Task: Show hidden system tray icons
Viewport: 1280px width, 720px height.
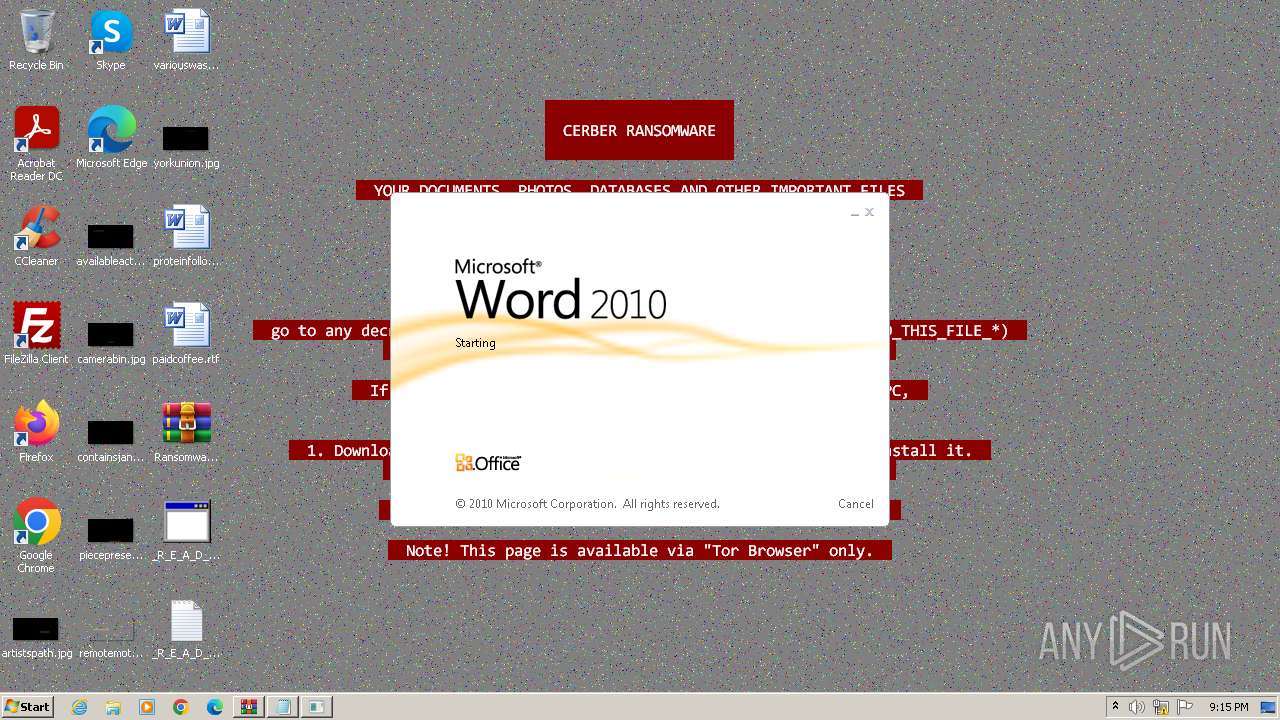Action: [x=1115, y=707]
